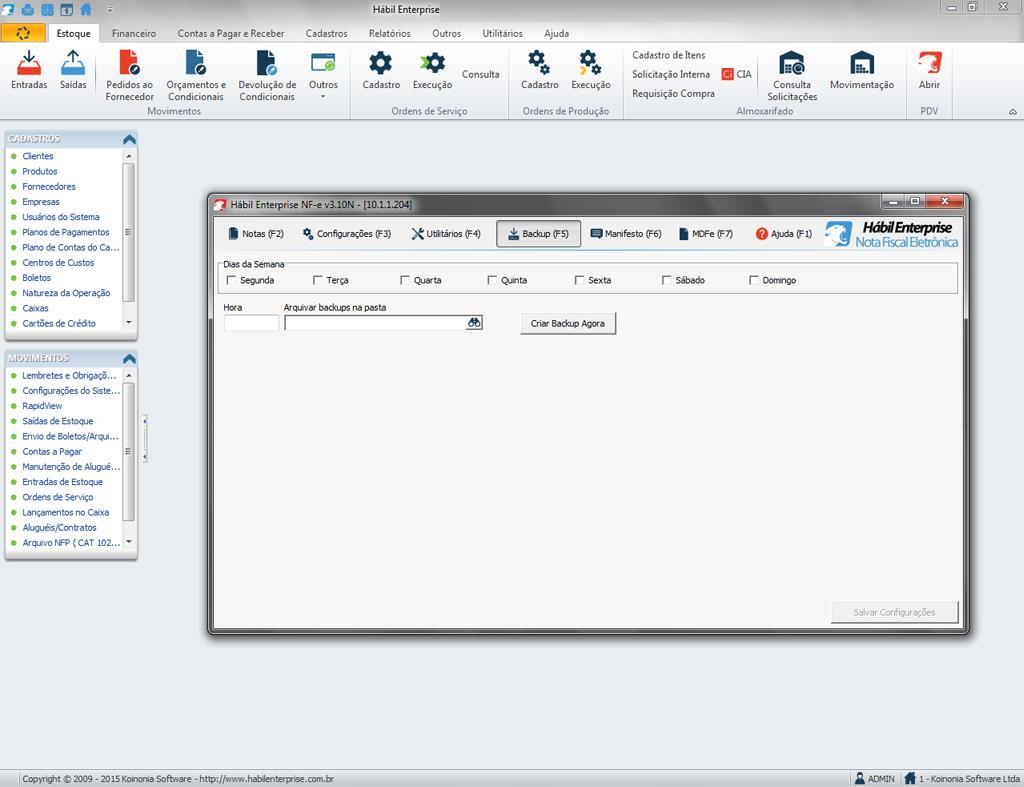Image resolution: width=1024 pixels, height=787 pixels.
Task: Check the Segunda checkbox
Action: (231, 280)
